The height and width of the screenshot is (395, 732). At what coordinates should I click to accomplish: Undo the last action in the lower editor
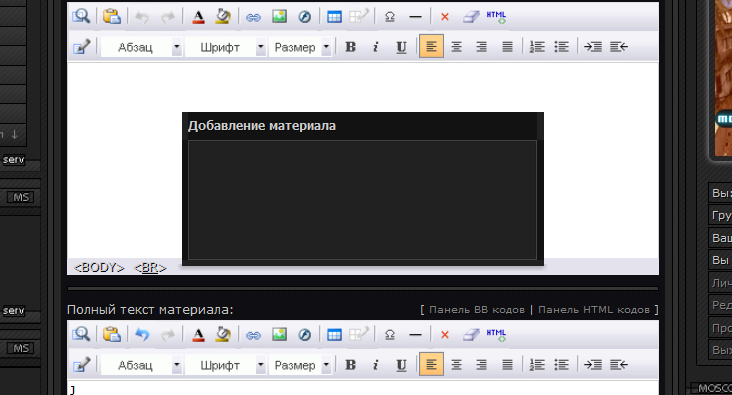click(x=142, y=335)
